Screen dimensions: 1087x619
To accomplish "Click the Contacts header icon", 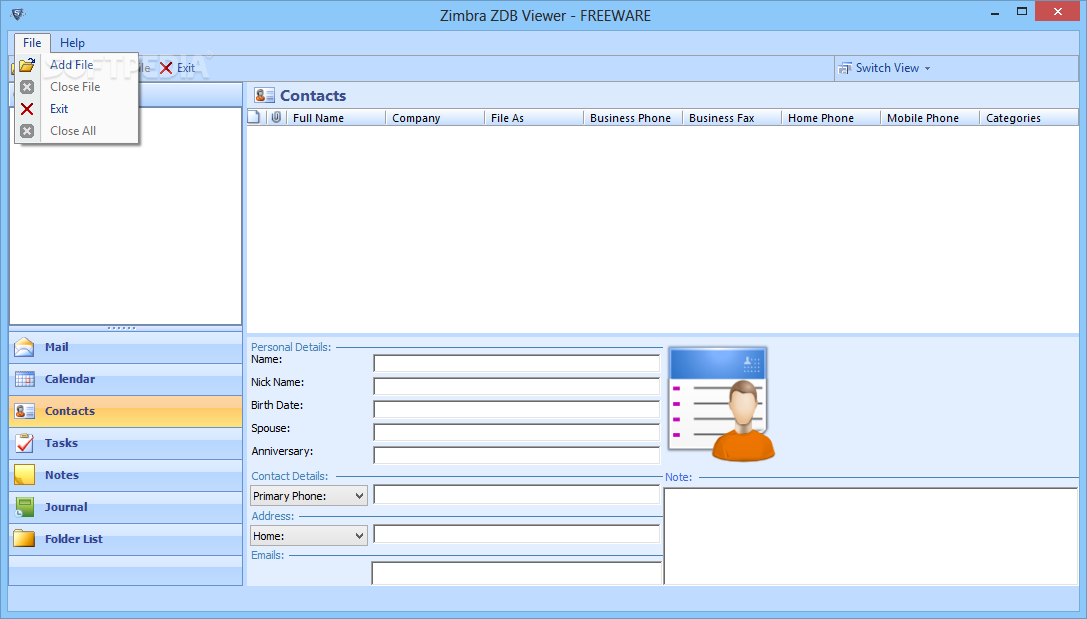I will point(264,96).
